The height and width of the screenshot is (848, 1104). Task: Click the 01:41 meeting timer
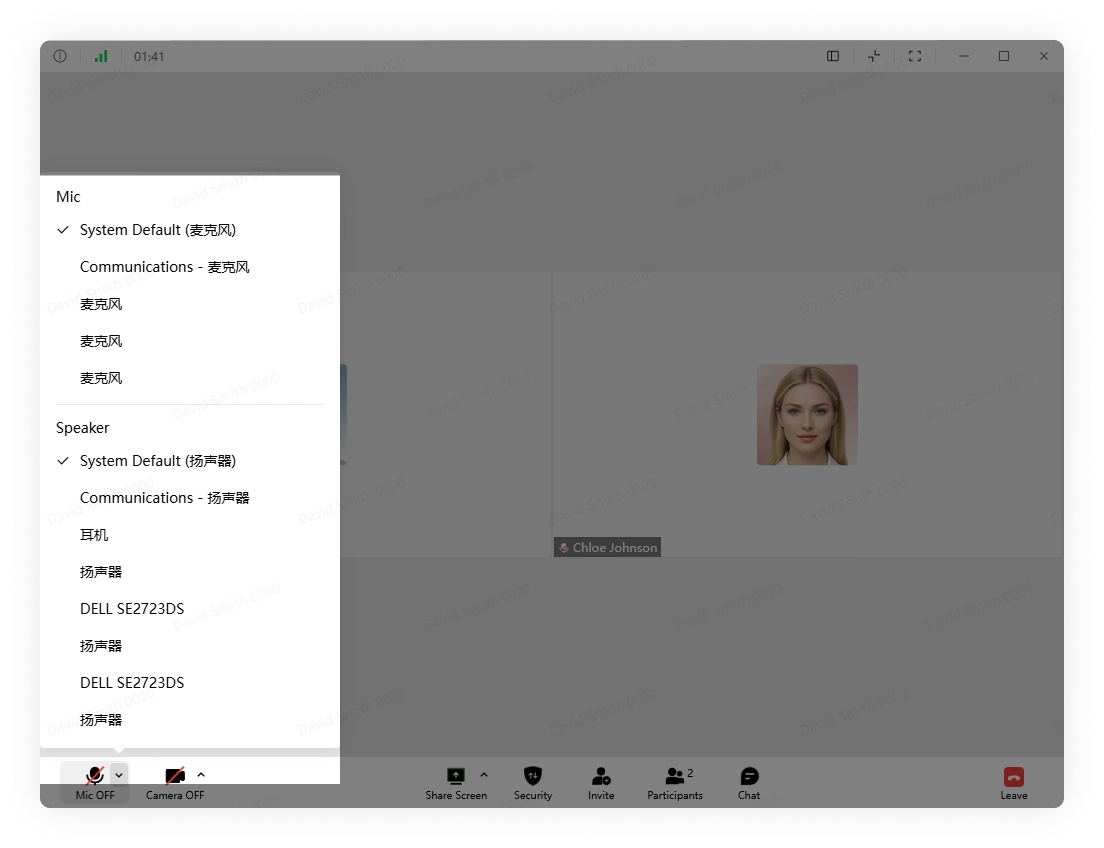[149, 56]
